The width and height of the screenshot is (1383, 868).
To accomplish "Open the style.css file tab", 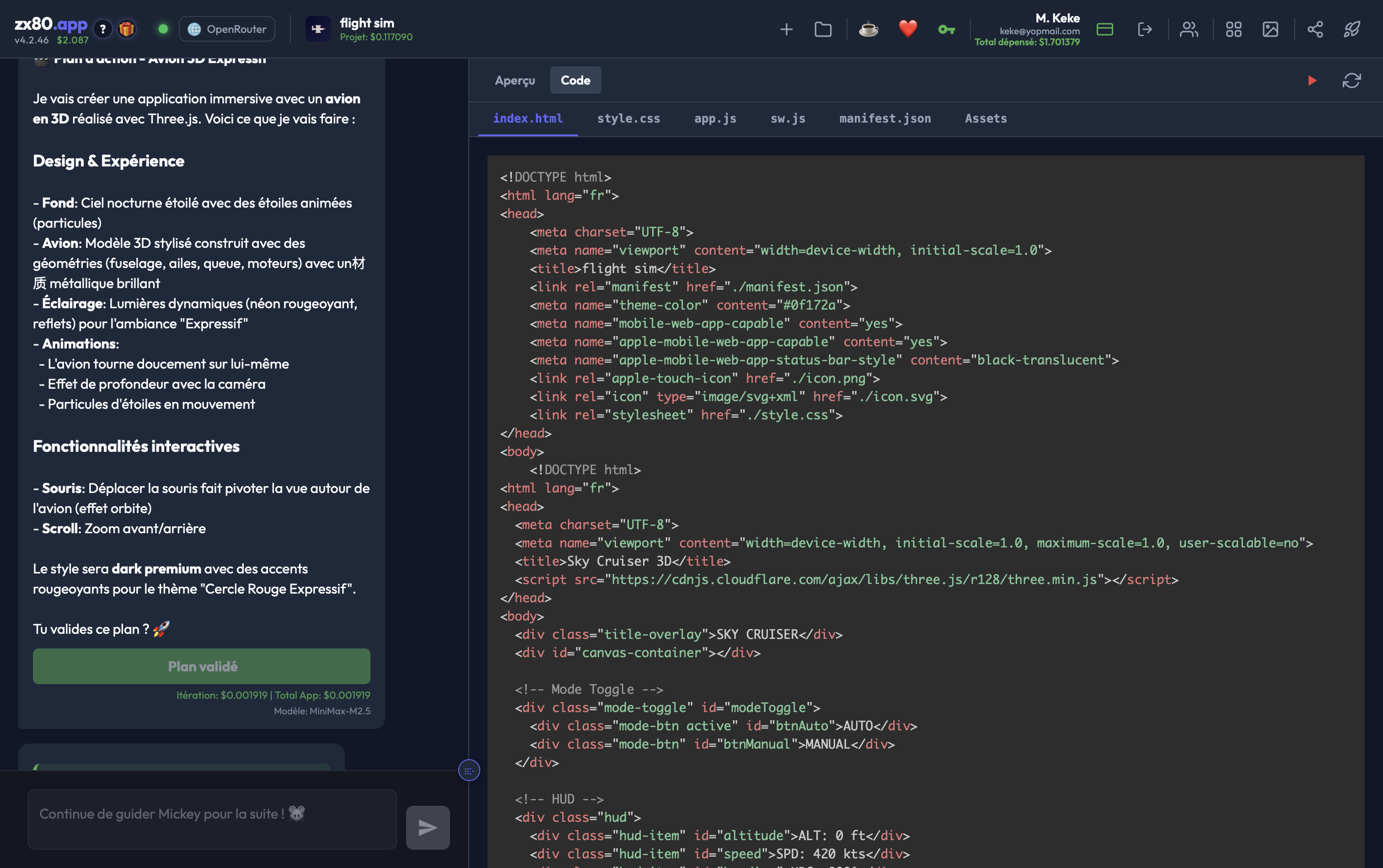I will coord(629,118).
